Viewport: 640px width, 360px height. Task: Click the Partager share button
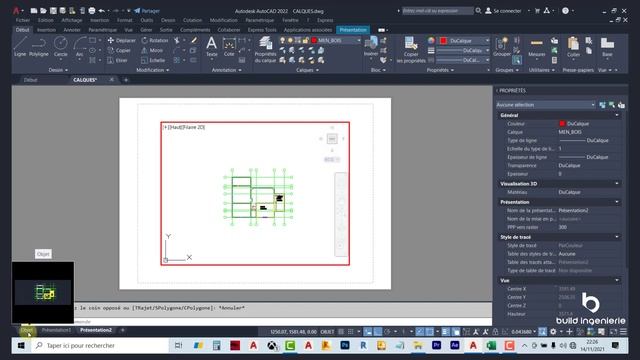[x=147, y=11]
